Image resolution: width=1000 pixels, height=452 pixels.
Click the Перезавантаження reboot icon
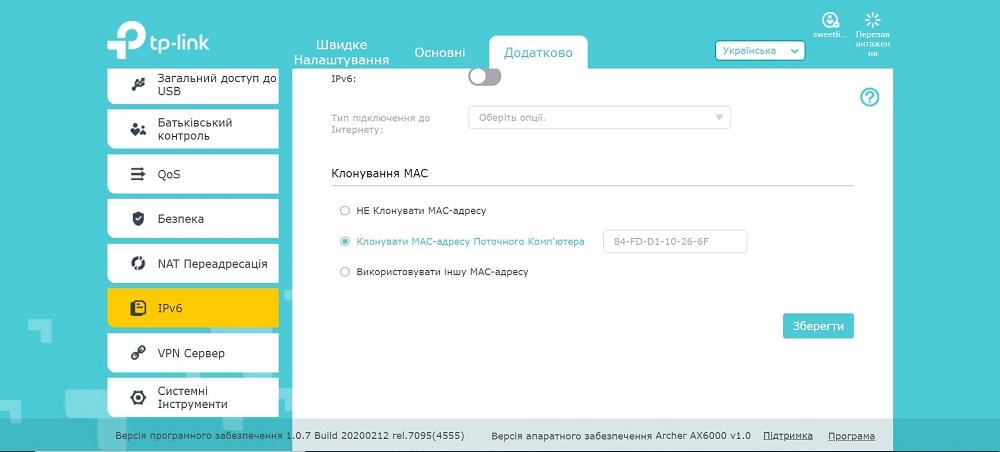[x=872, y=20]
